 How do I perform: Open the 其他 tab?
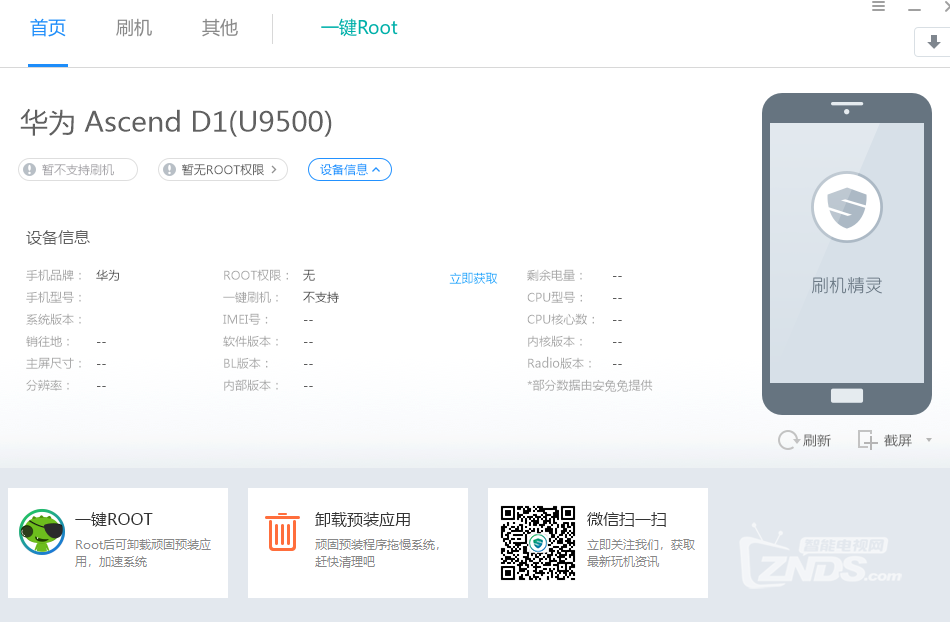(x=219, y=28)
